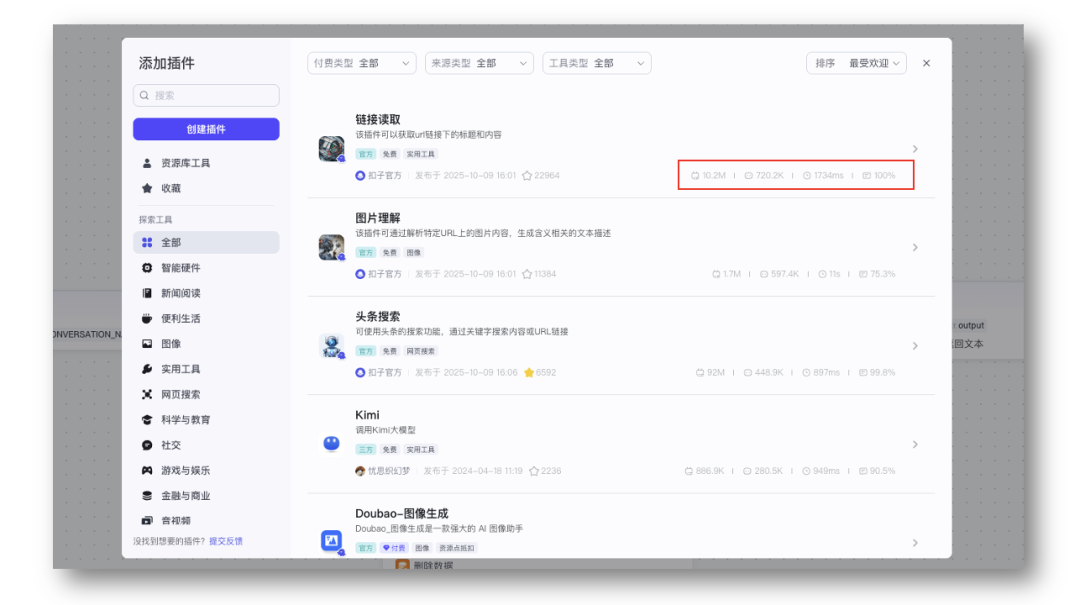Image resolution: width=1080 pixels, height=605 pixels.
Task: Click the 头条搜索 plugin title
Action: (377, 316)
